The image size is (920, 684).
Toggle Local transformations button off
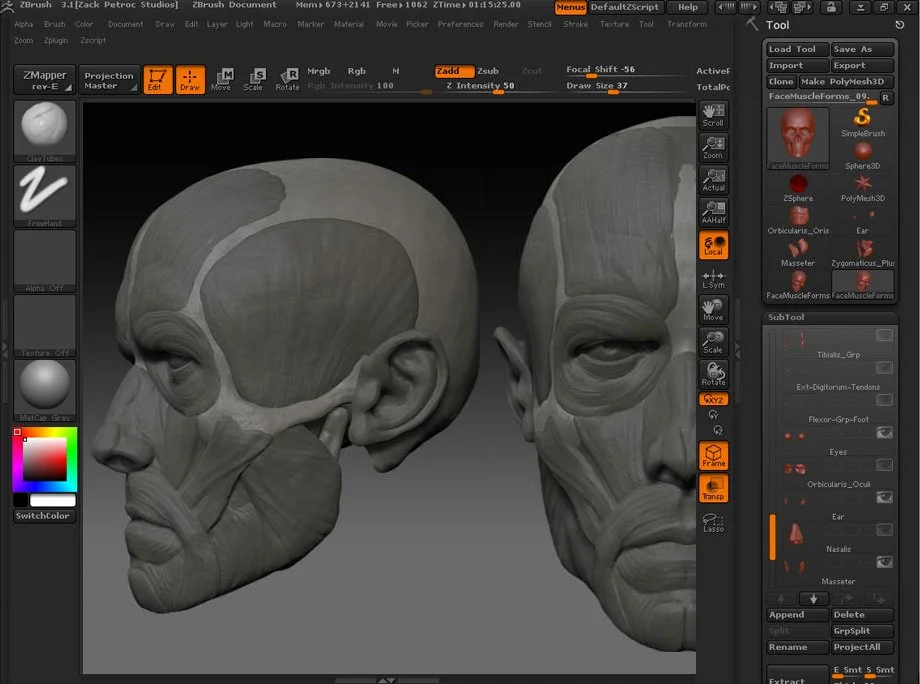coord(713,245)
